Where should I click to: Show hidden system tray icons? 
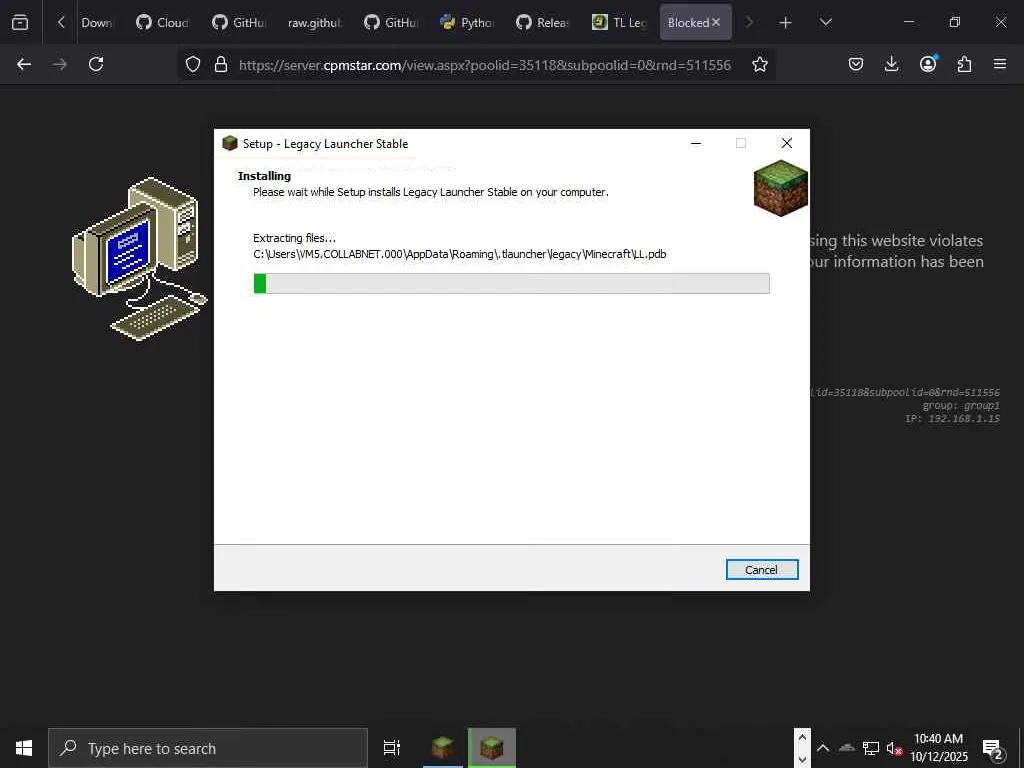(823, 748)
